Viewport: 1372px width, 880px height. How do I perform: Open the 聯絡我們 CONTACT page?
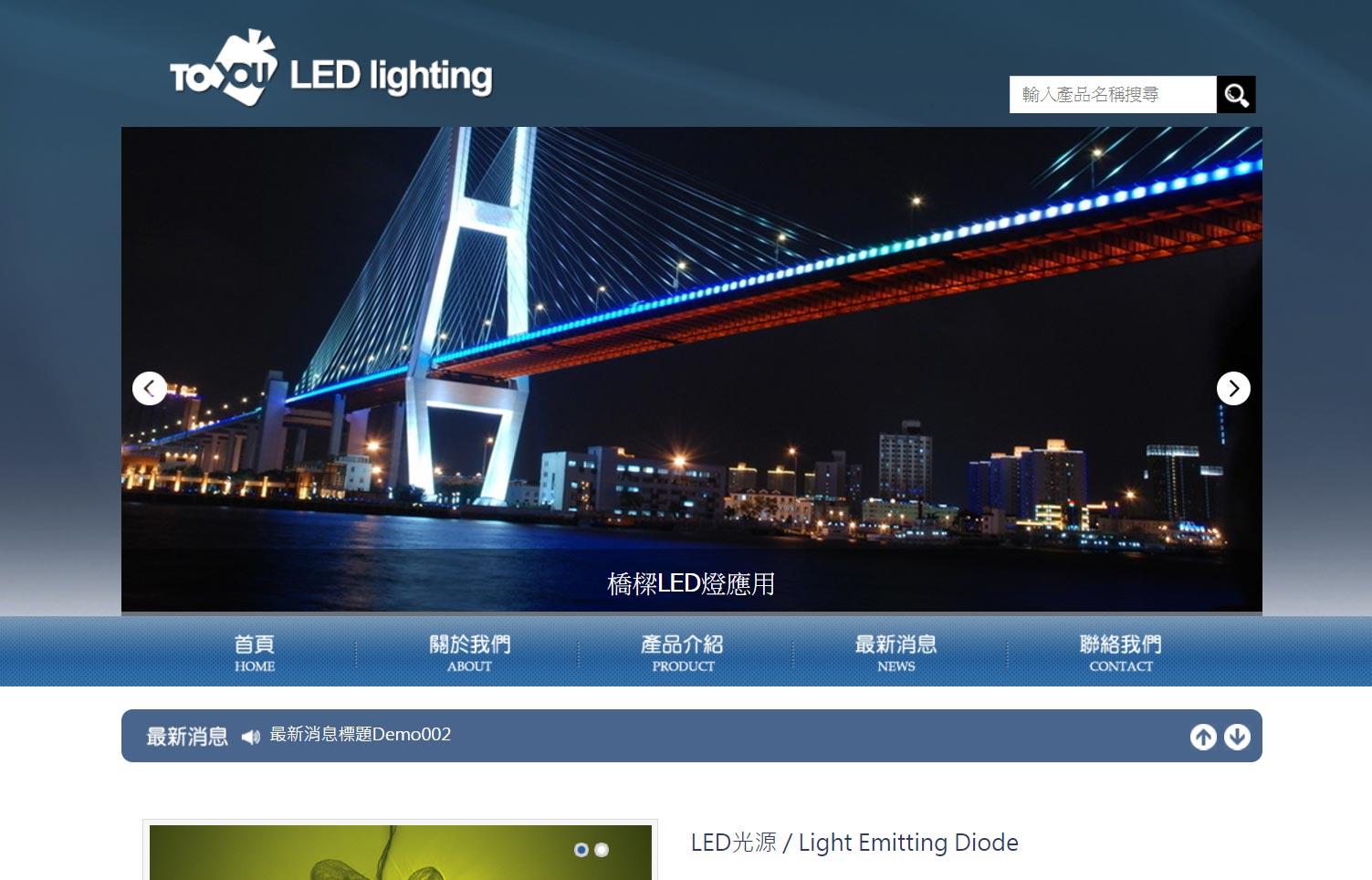click(1120, 654)
